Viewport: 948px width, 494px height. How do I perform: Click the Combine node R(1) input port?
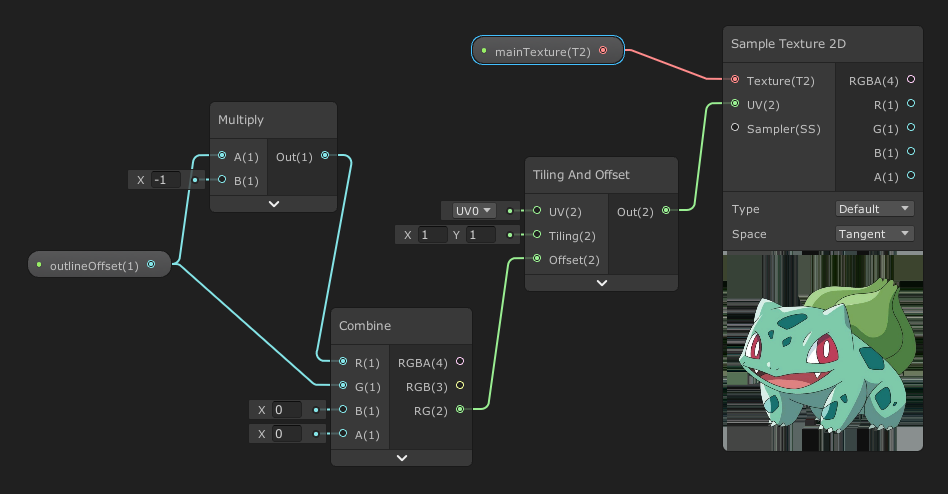[343, 361]
